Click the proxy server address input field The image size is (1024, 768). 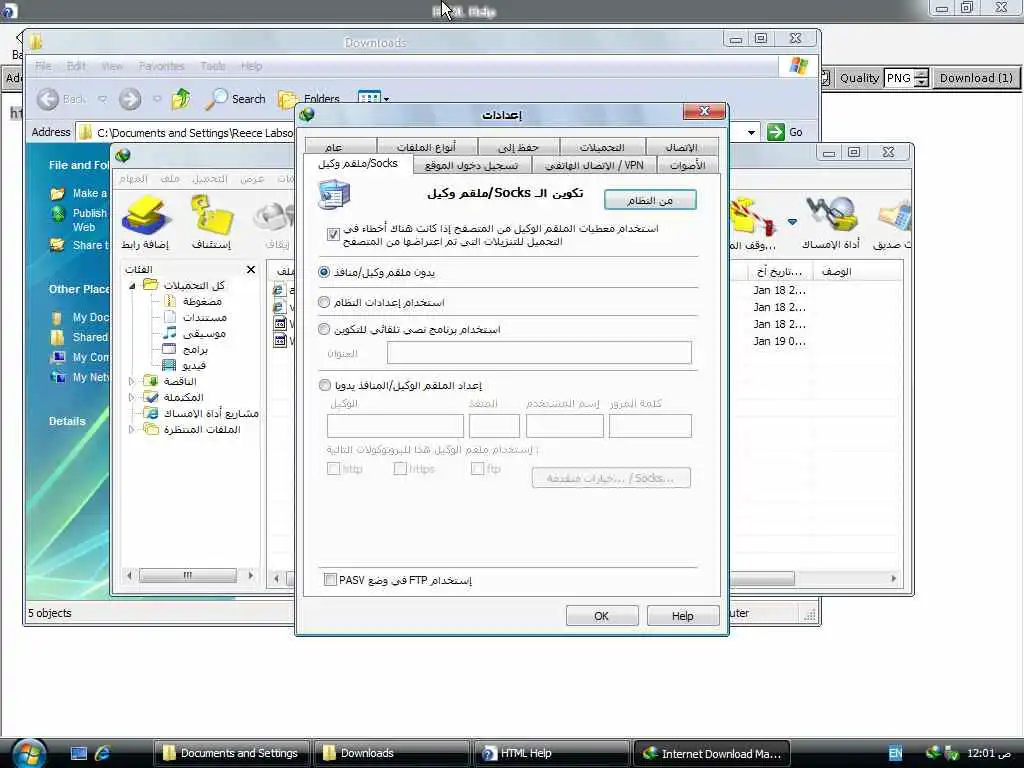pos(395,426)
